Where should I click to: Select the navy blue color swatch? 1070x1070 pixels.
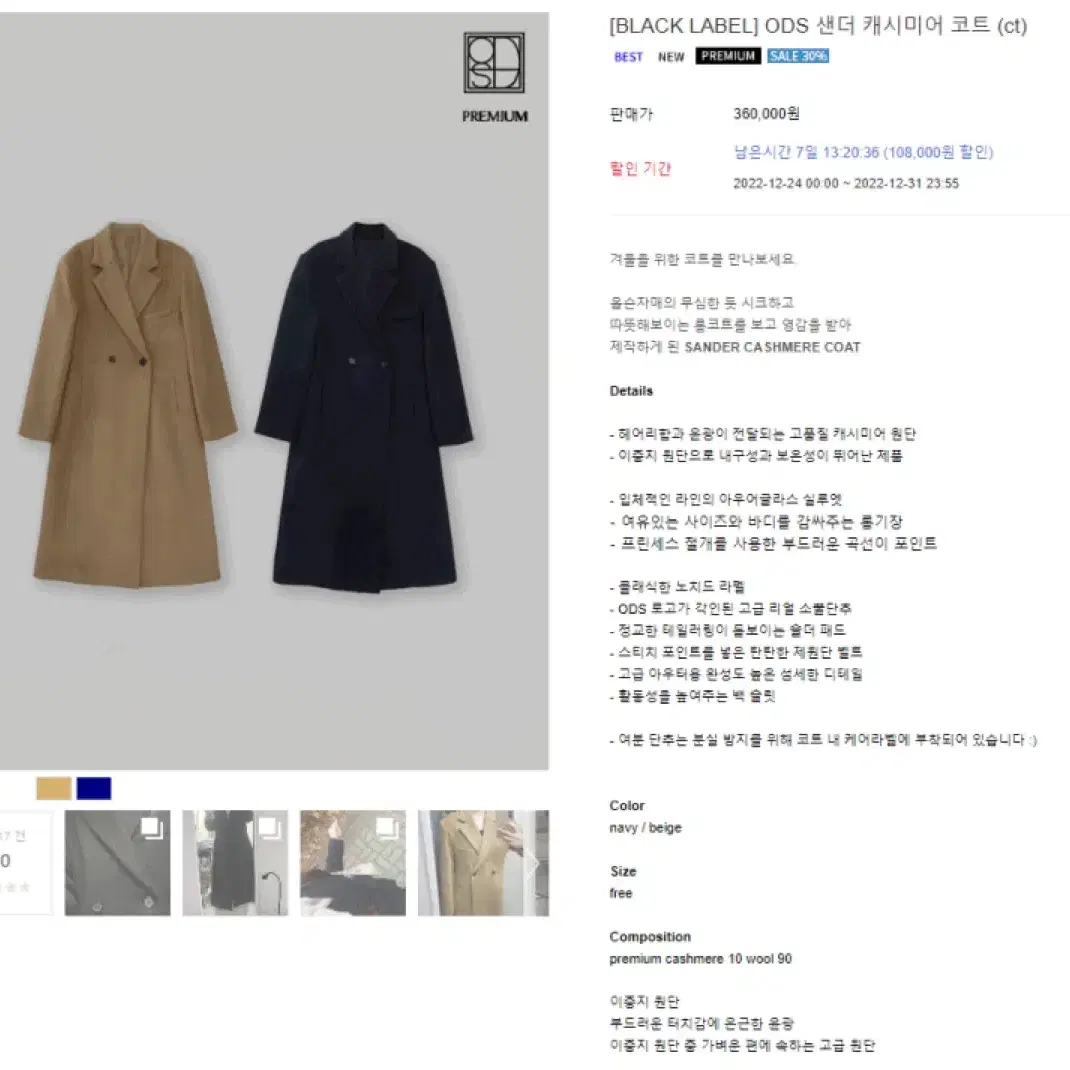pos(94,788)
